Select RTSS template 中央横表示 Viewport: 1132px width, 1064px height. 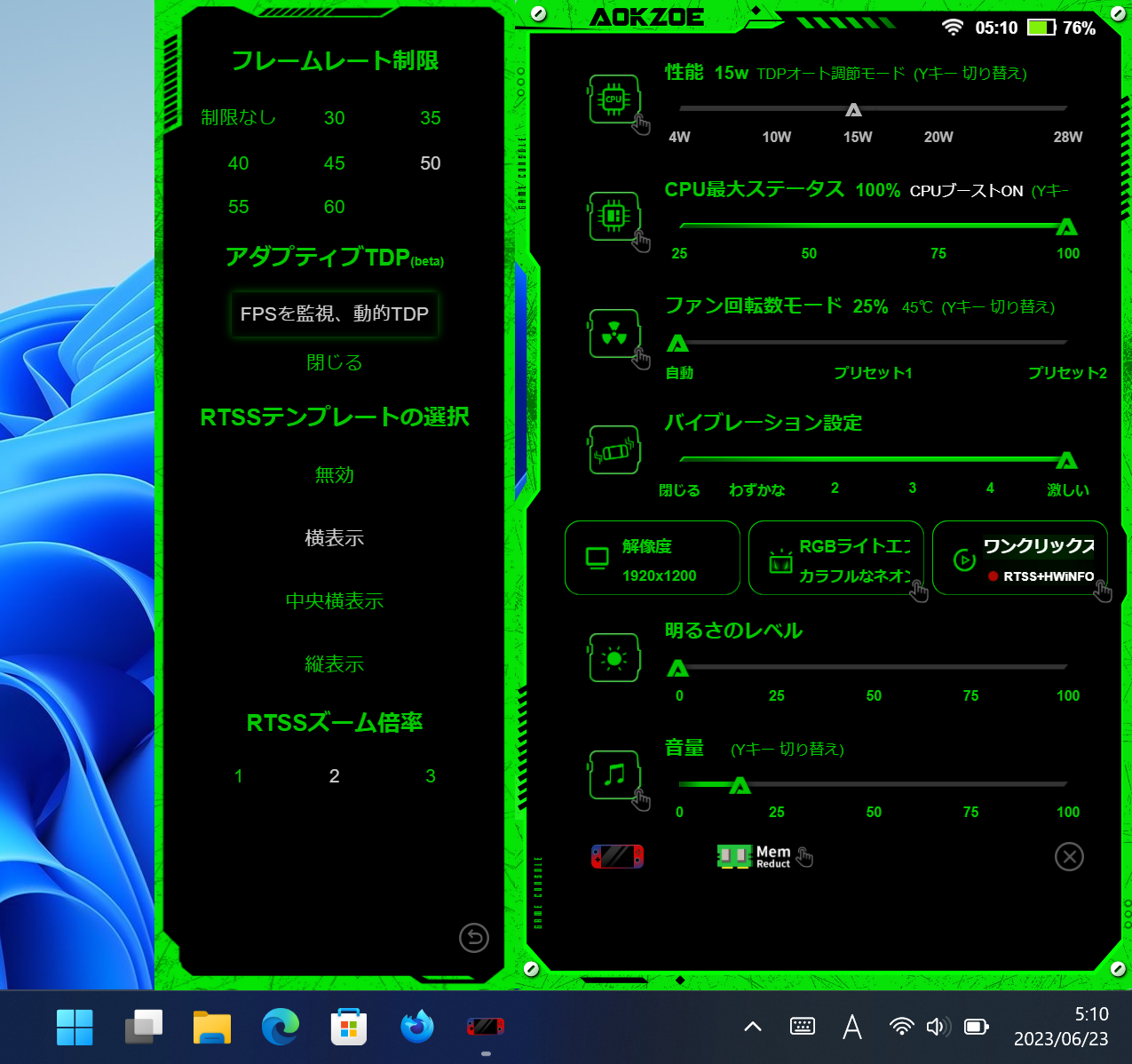[335, 601]
